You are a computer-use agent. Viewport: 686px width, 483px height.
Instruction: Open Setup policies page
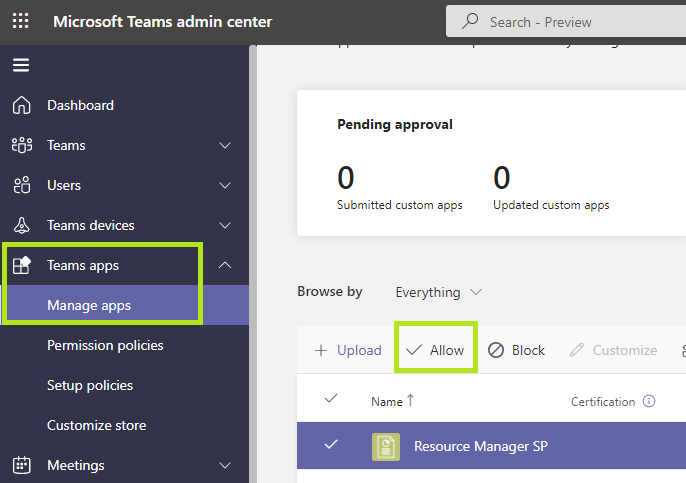coord(90,385)
